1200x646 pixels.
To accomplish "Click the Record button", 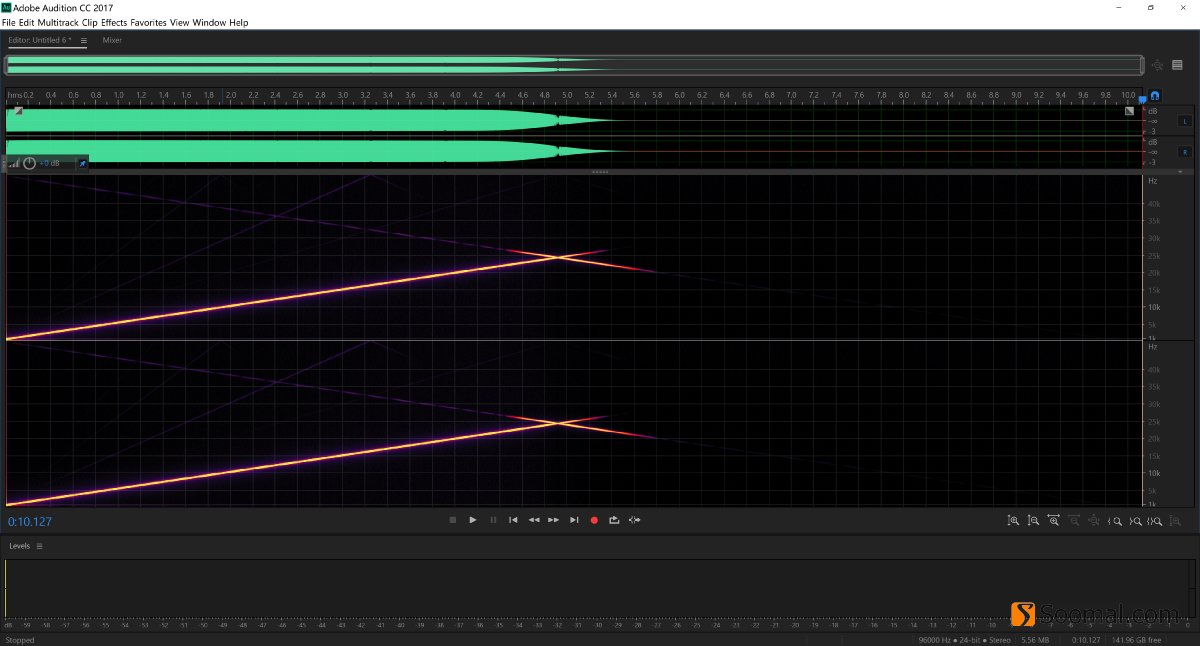I will [x=594, y=520].
